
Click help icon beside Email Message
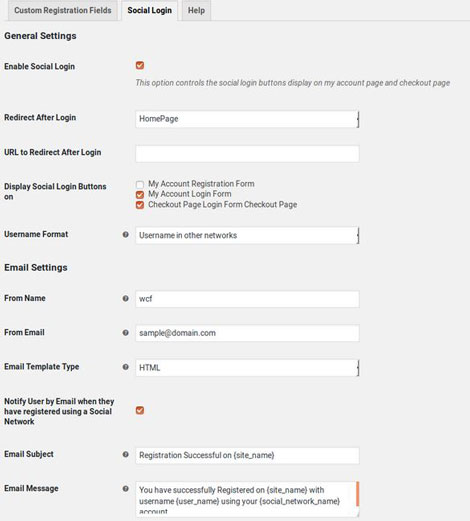[x=126, y=489]
